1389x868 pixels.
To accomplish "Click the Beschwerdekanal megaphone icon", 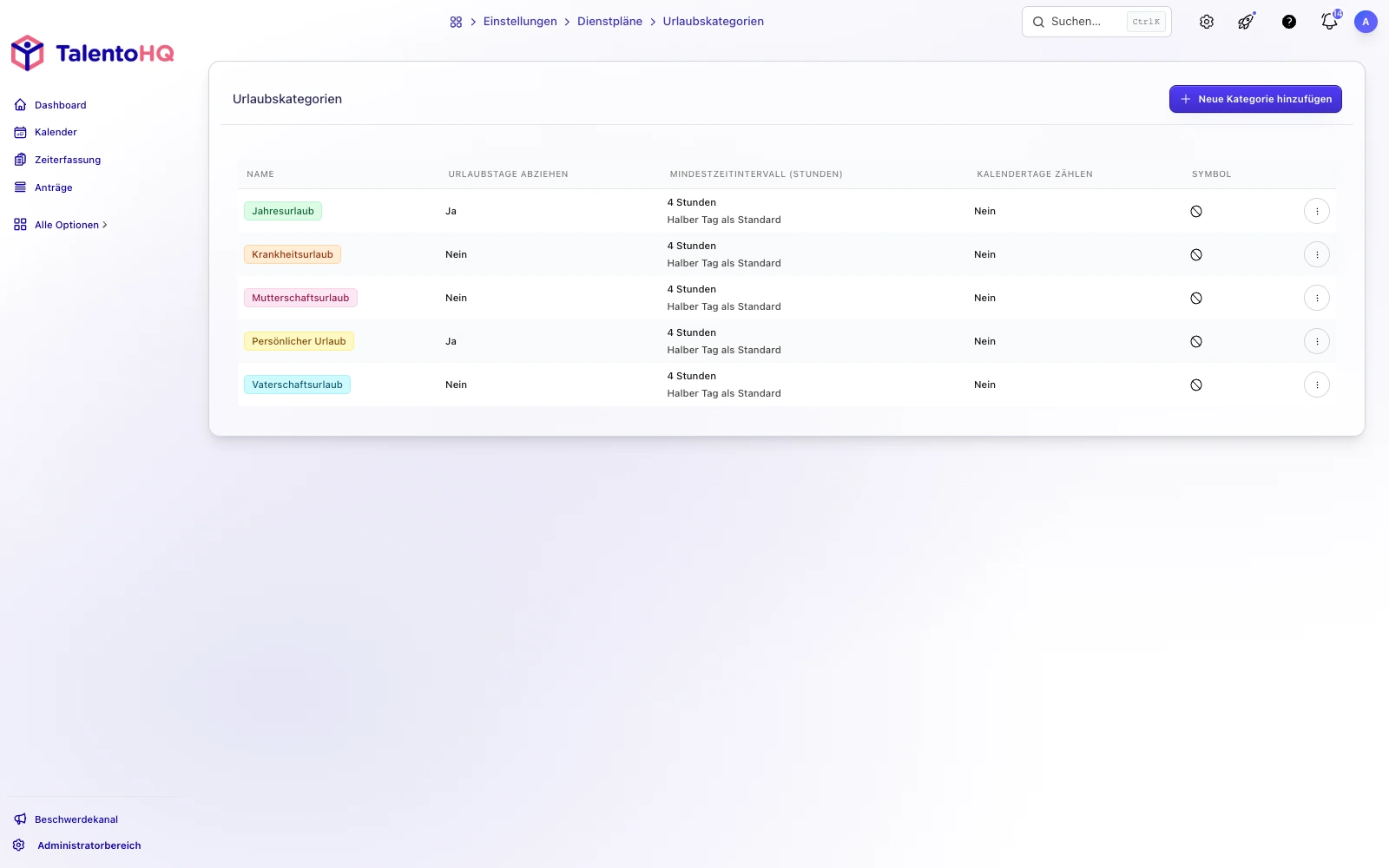I will coord(21,819).
